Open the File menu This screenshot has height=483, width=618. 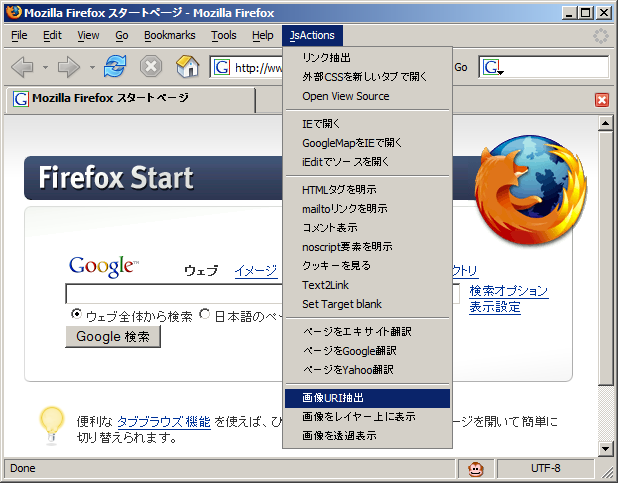pos(19,35)
